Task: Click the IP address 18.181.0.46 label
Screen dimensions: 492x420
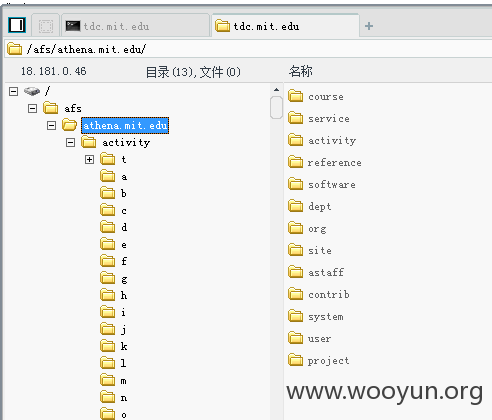Action: [54, 71]
